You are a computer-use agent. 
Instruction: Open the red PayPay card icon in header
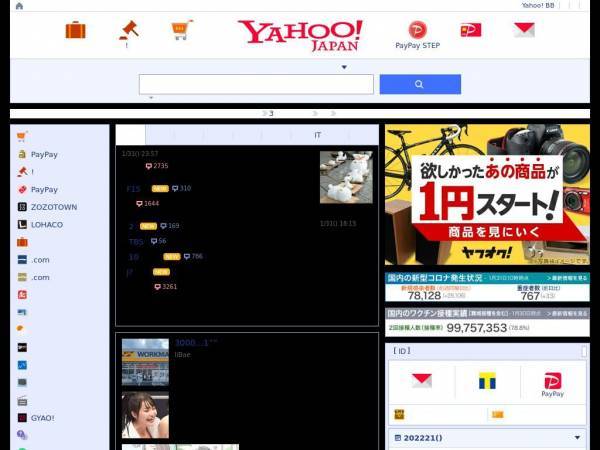point(471,30)
